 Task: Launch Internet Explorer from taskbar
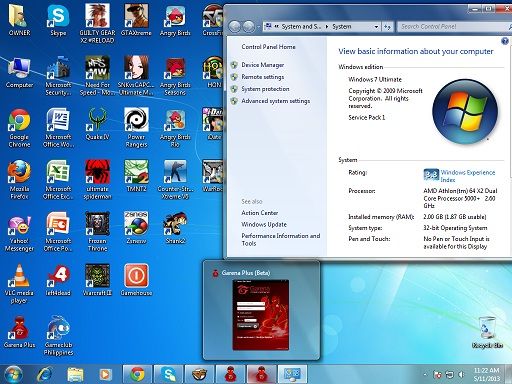[44, 374]
